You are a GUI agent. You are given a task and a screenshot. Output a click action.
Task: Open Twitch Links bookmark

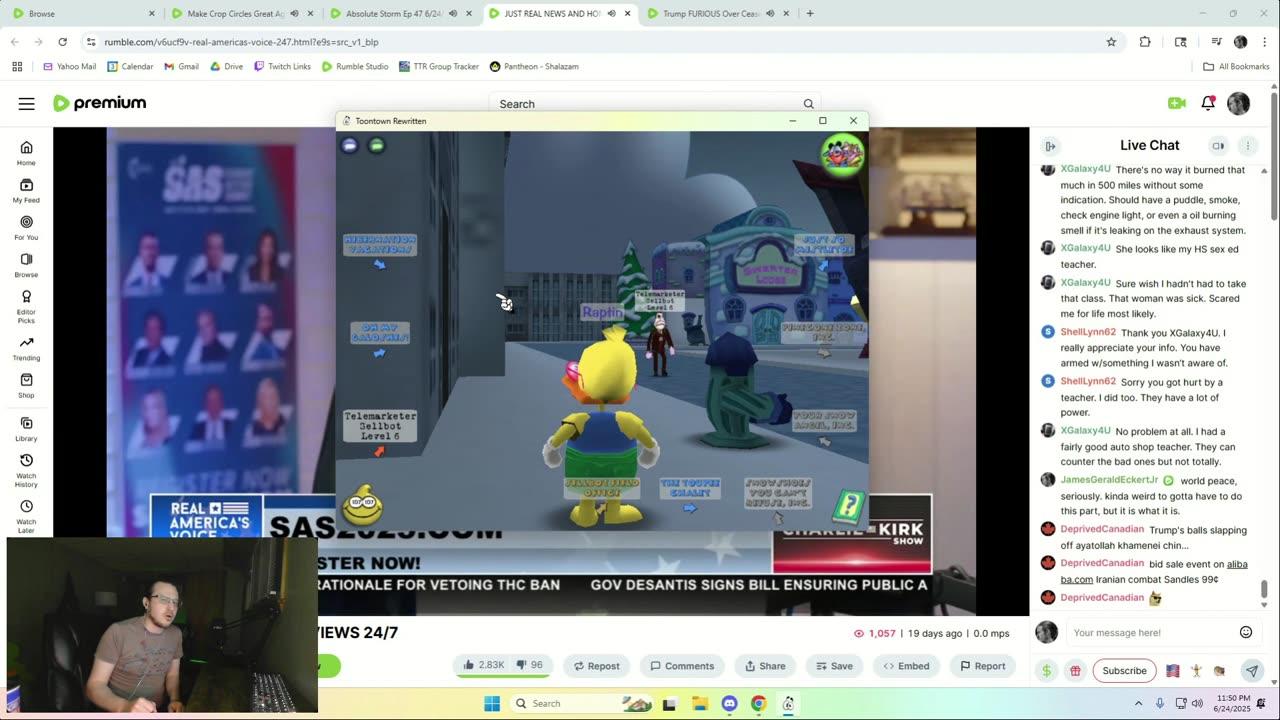(x=282, y=66)
